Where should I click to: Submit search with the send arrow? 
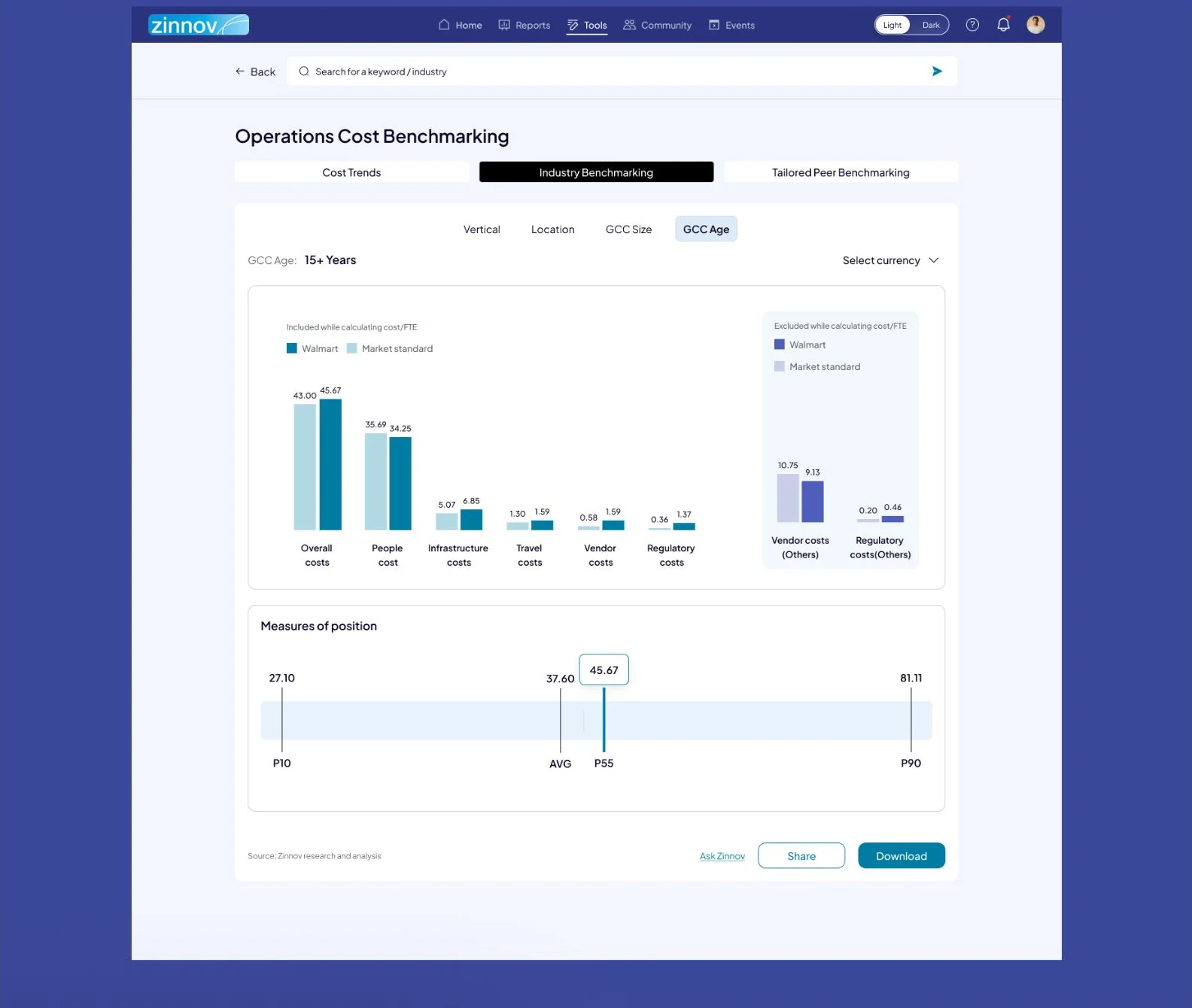(937, 71)
